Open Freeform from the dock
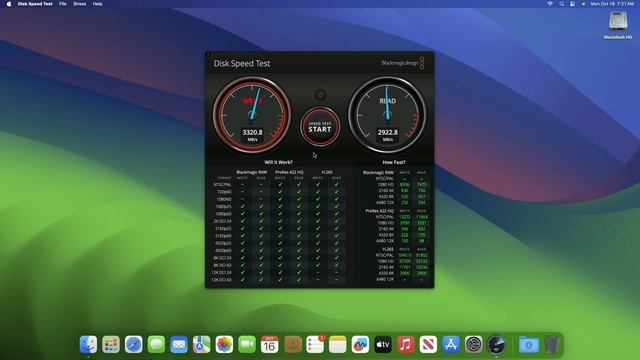 click(360, 344)
